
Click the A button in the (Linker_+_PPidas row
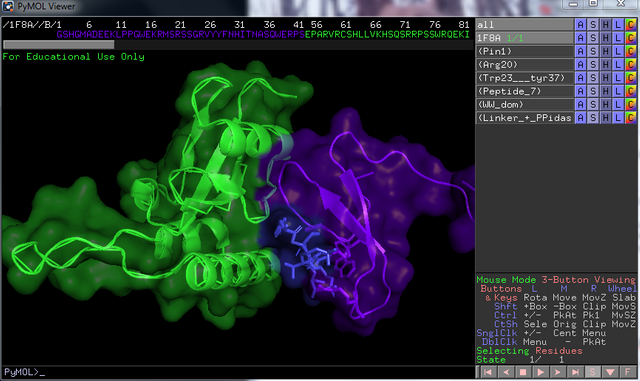(x=580, y=118)
